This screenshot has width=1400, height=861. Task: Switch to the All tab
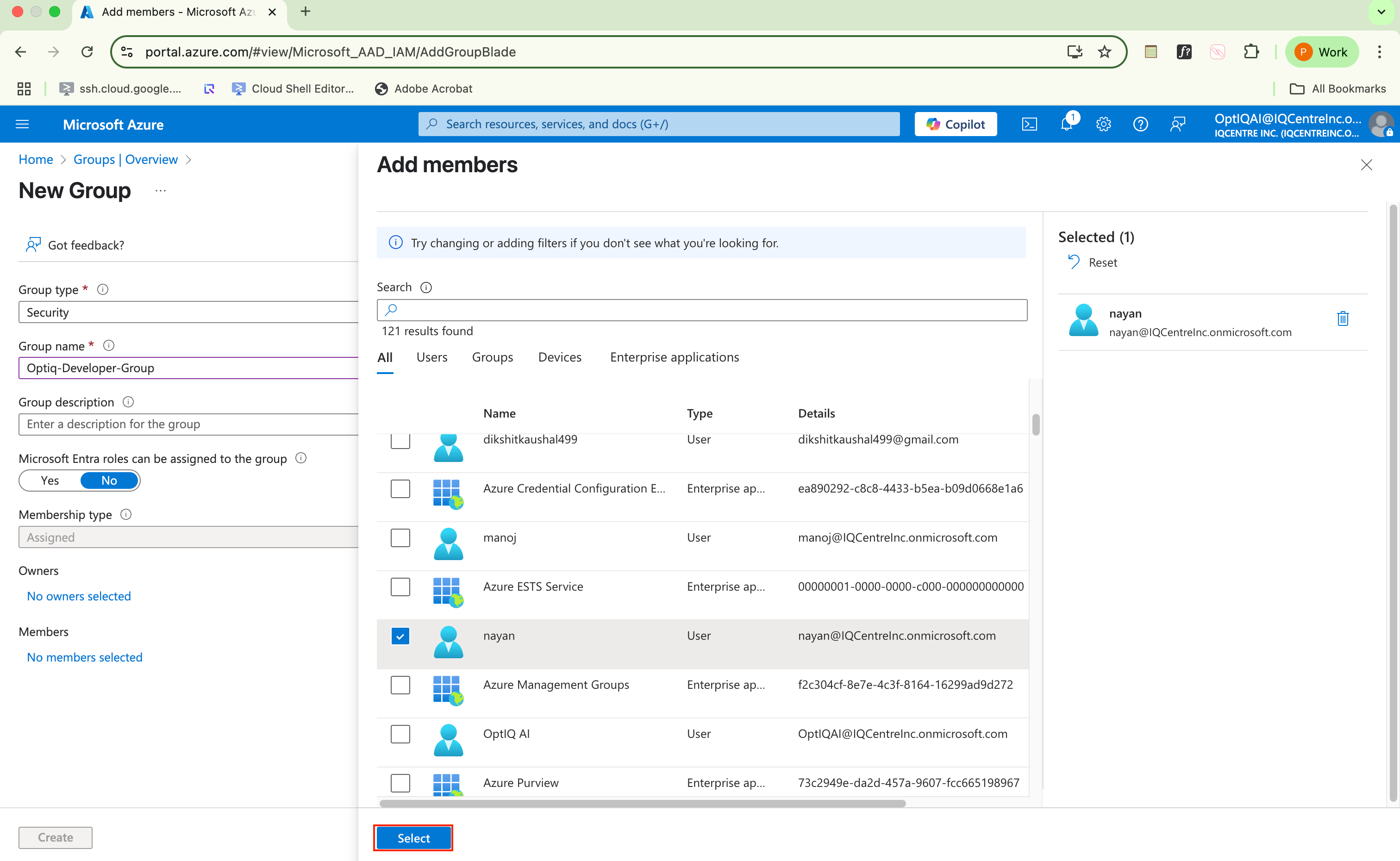click(385, 358)
